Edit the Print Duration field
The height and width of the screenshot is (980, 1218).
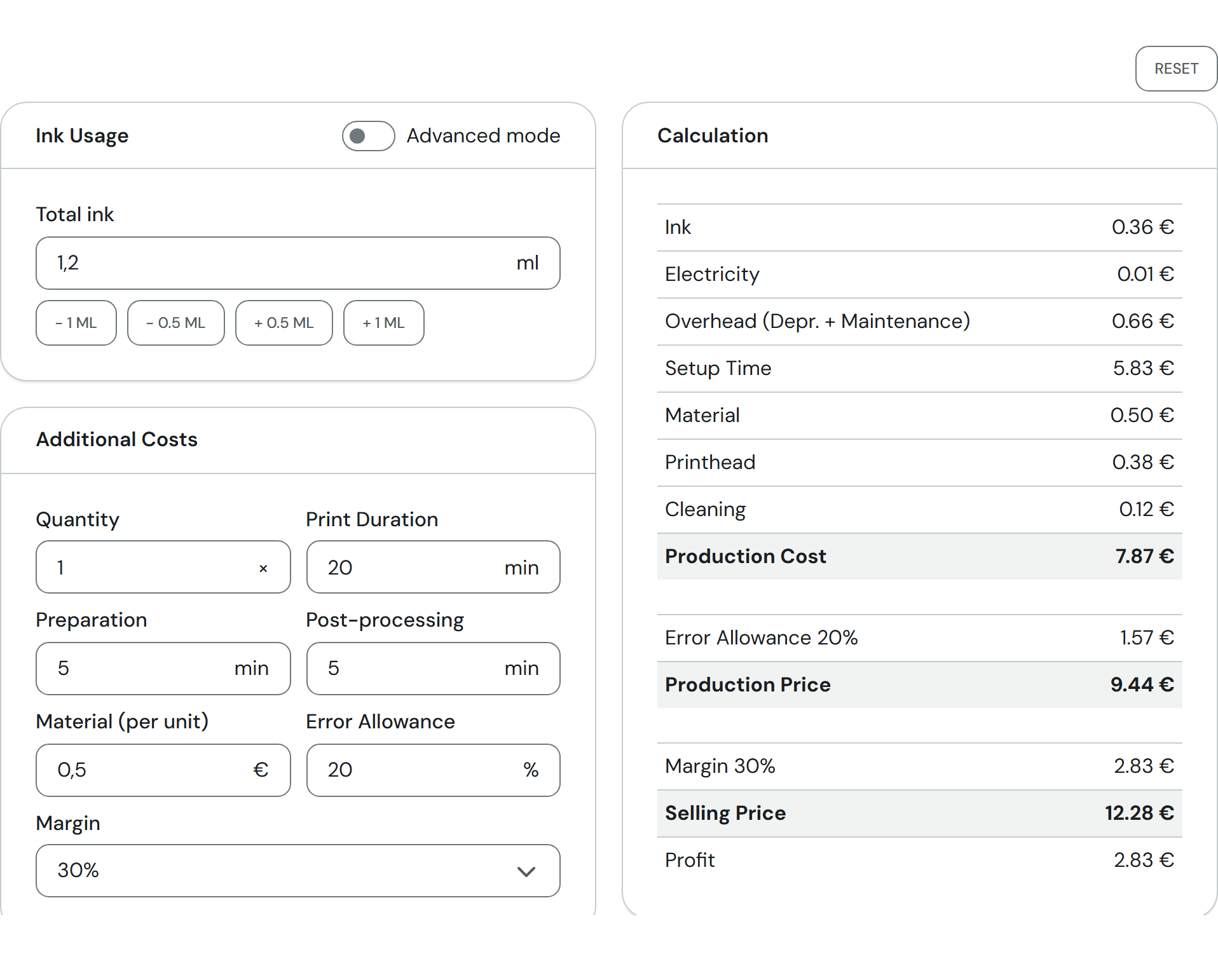tap(434, 567)
